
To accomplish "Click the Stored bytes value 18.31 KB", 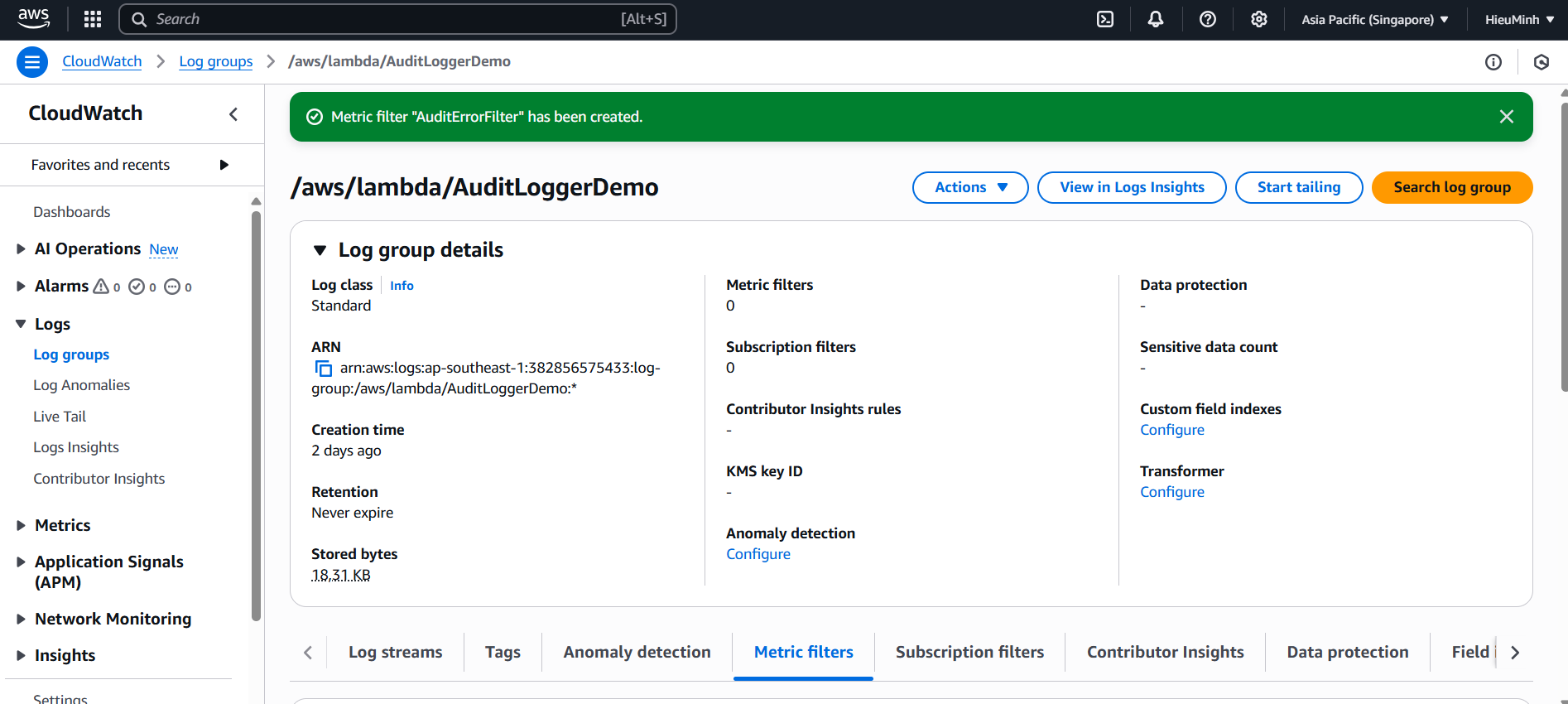I will click(x=341, y=575).
